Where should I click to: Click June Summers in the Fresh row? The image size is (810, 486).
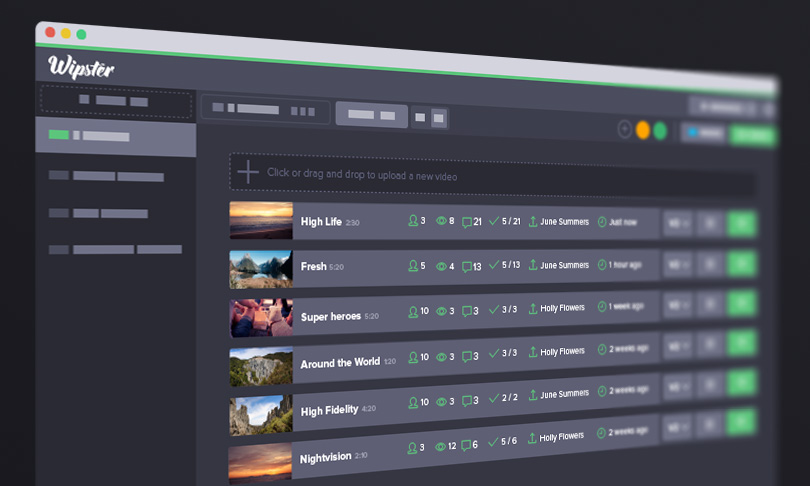click(x=564, y=265)
